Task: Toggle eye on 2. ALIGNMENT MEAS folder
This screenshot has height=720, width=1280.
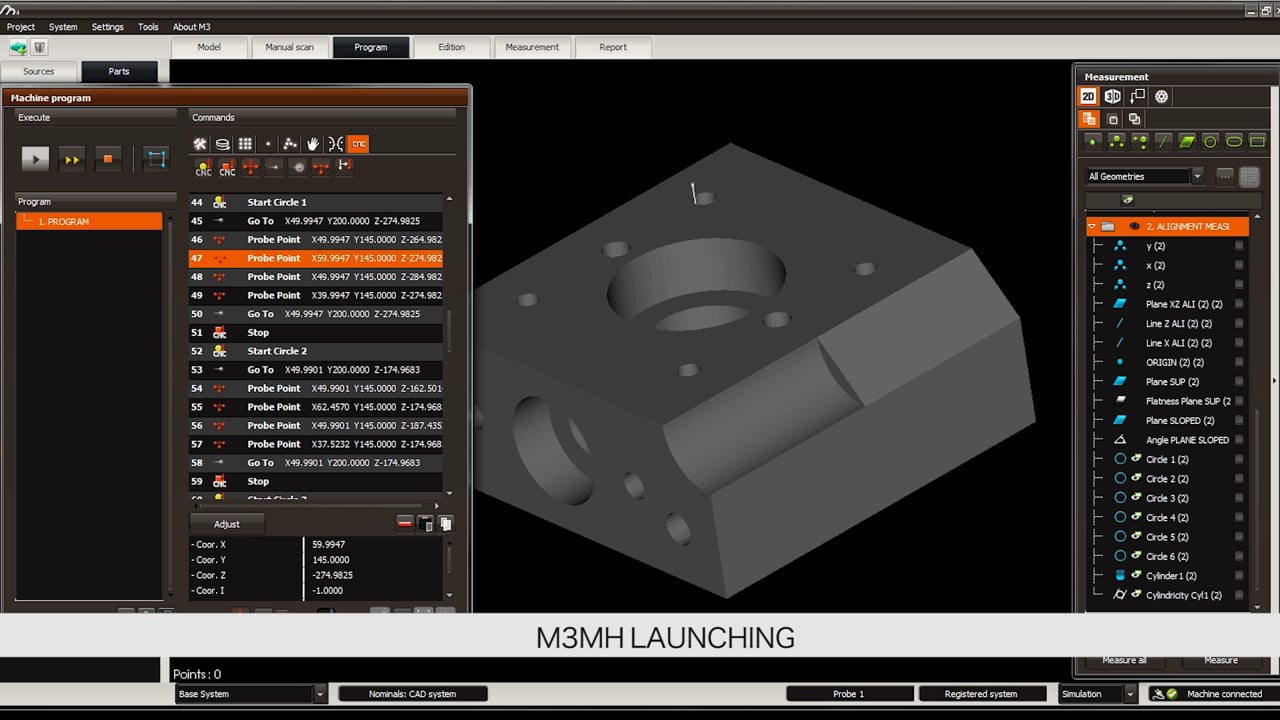Action: (1134, 227)
